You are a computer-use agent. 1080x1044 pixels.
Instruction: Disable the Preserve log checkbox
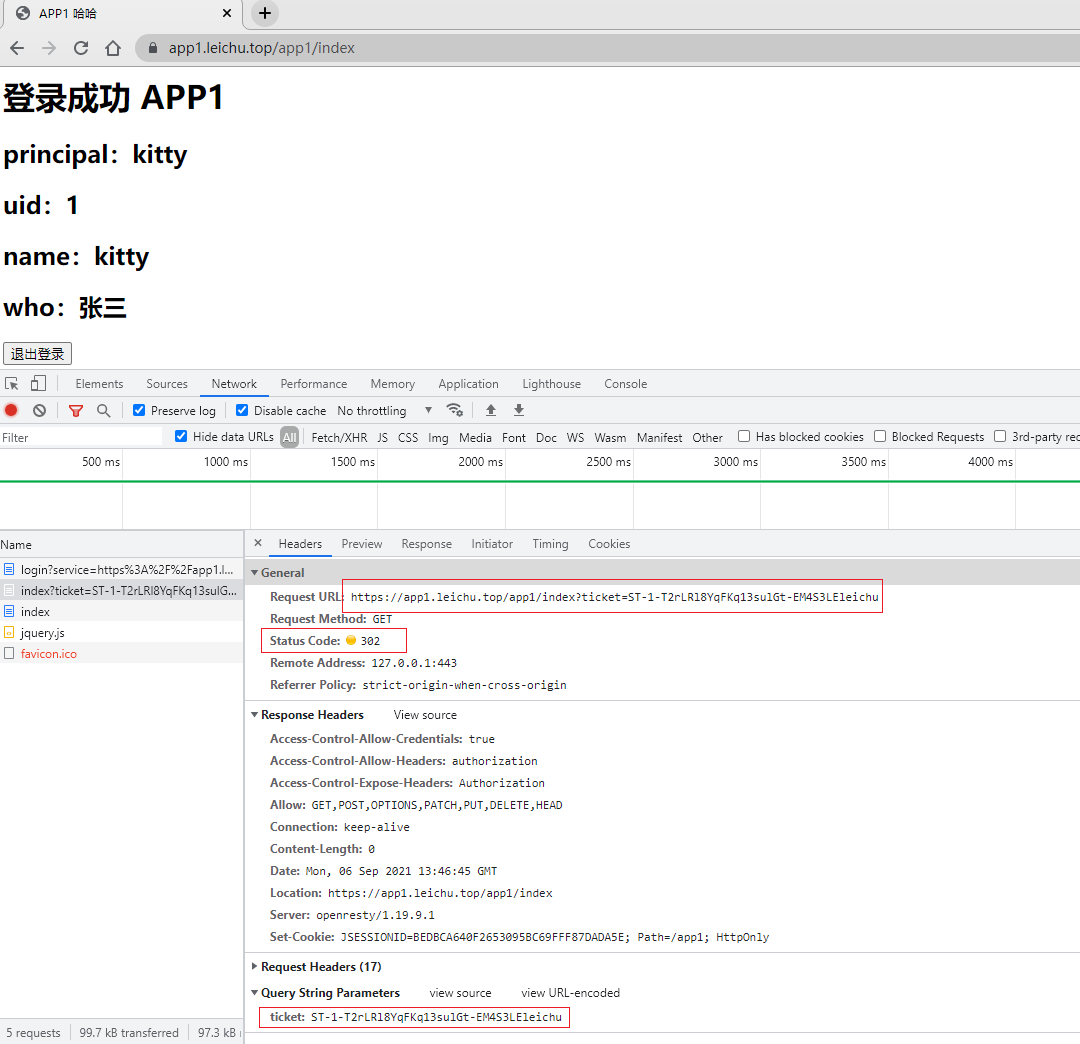[139, 410]
